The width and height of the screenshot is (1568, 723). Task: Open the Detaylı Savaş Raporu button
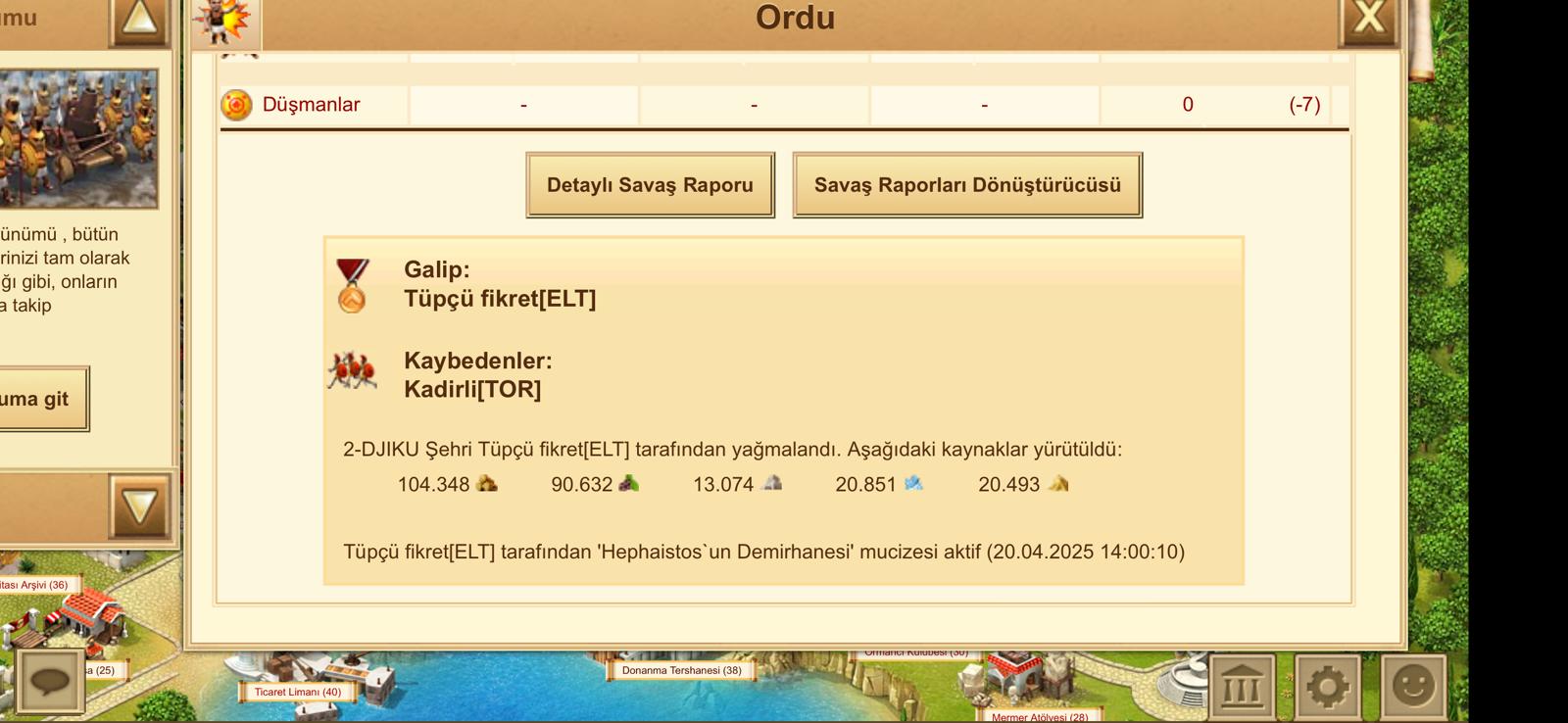pos(650,185)
